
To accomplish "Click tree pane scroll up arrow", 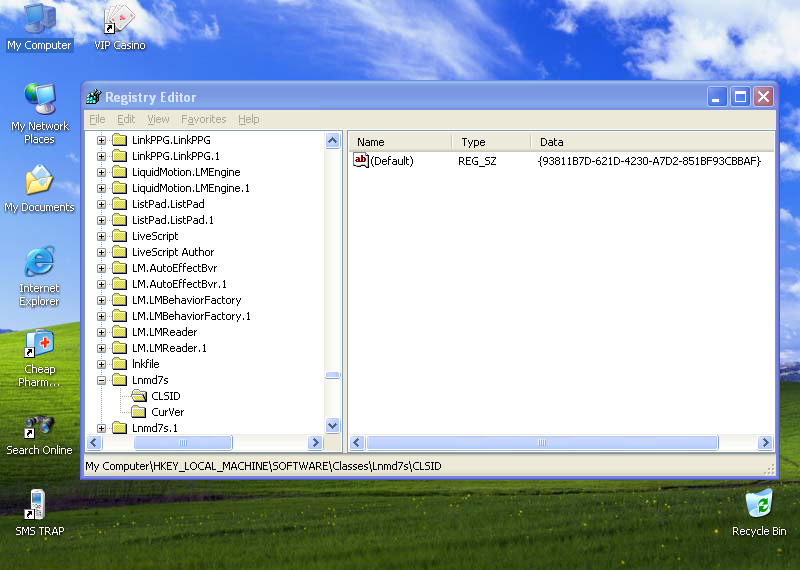I will pos(333,140).
